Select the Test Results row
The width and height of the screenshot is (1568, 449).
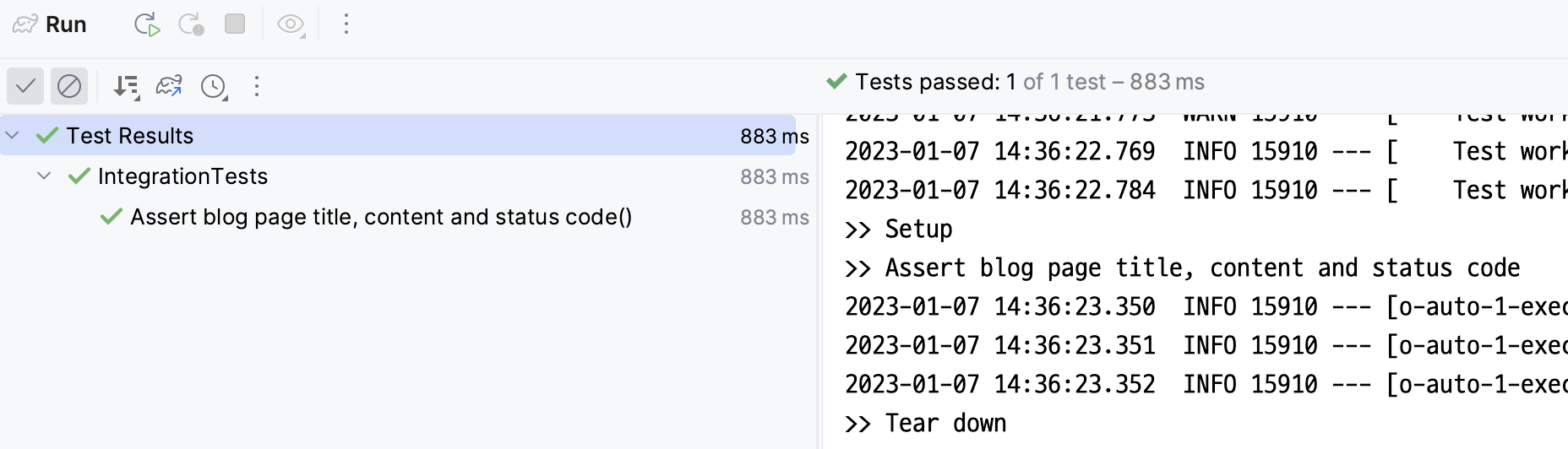point(398,135)
